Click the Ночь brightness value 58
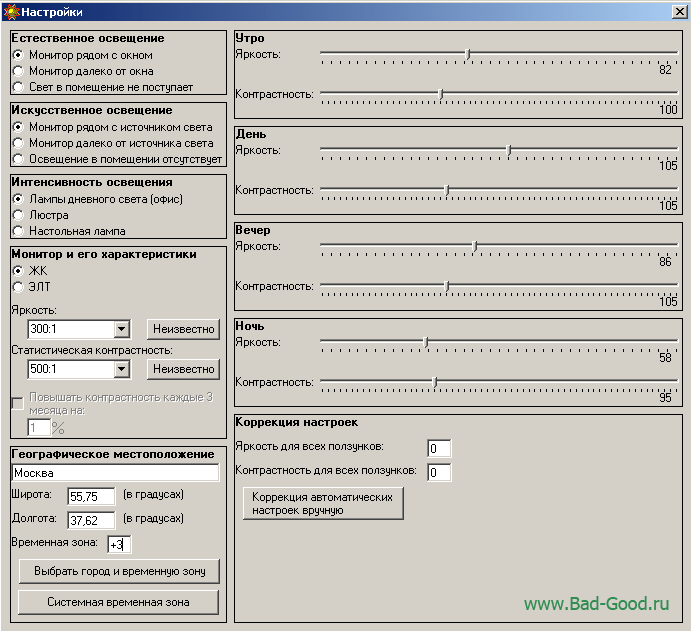The image size is (691, 631). tap(665, 358)
